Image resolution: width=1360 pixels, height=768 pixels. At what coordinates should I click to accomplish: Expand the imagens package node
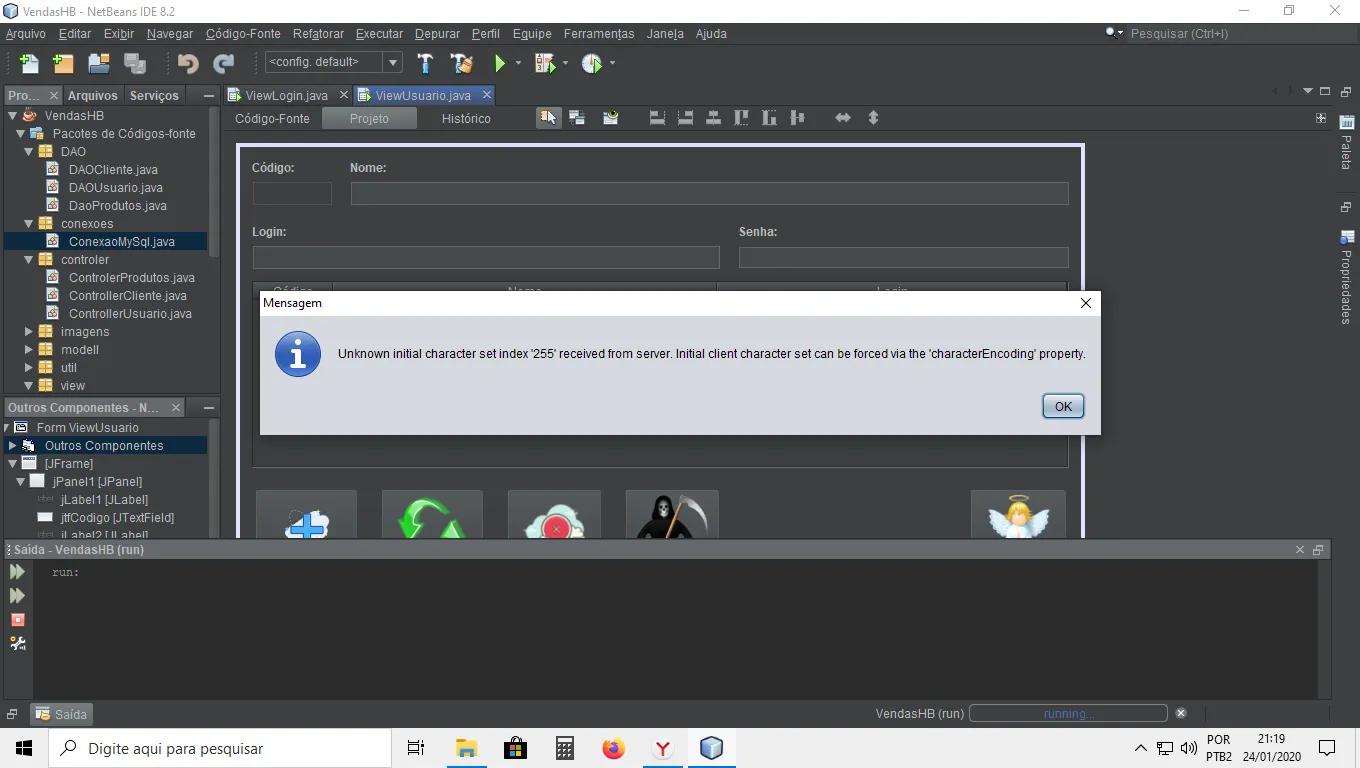coord(28,332)
